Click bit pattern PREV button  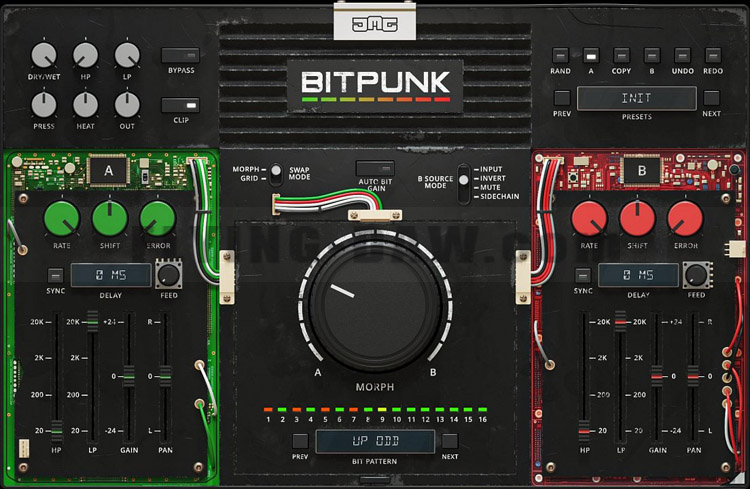[300, 441]
